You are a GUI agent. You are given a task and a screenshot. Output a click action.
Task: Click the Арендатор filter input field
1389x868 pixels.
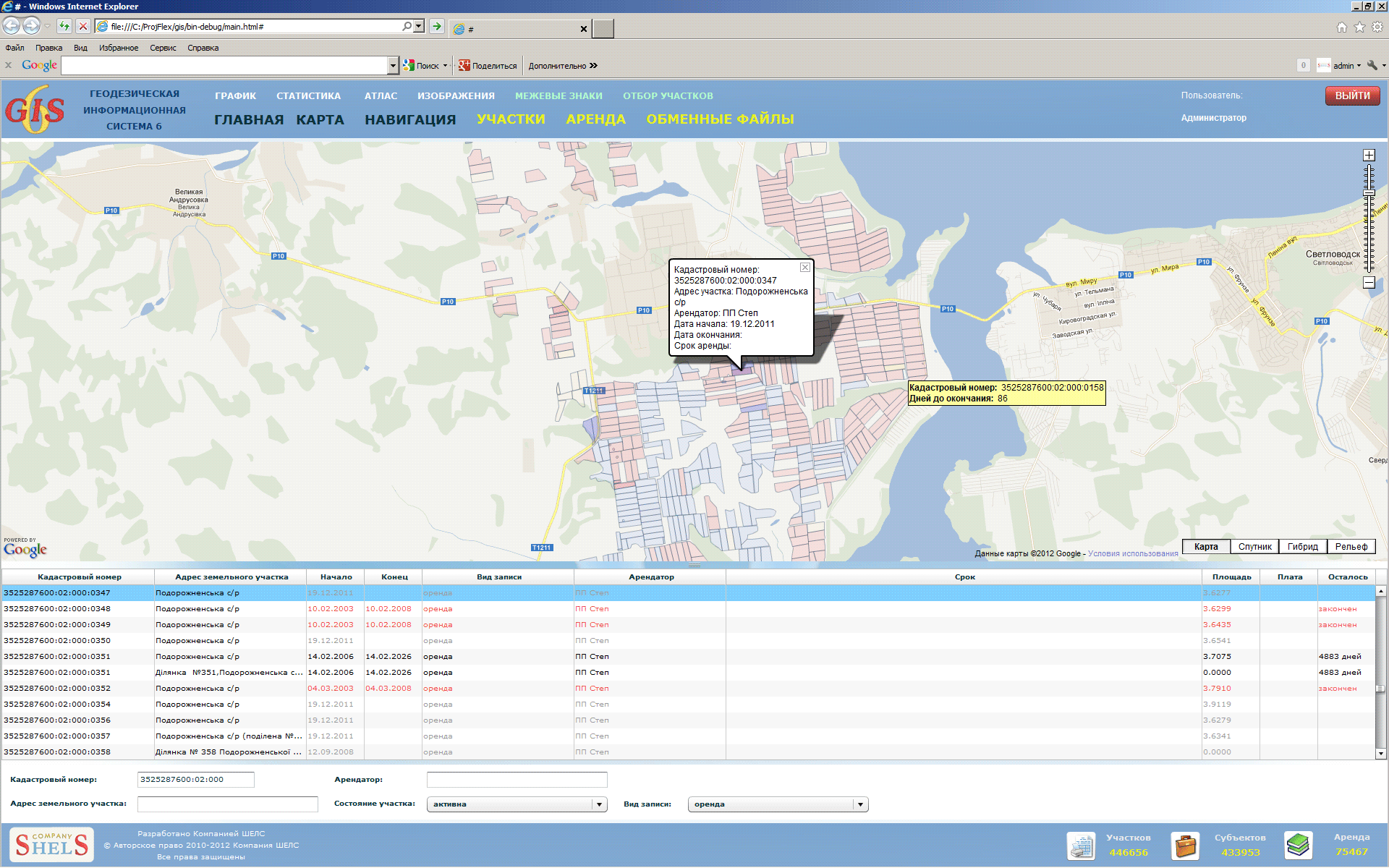coord(517,780)
